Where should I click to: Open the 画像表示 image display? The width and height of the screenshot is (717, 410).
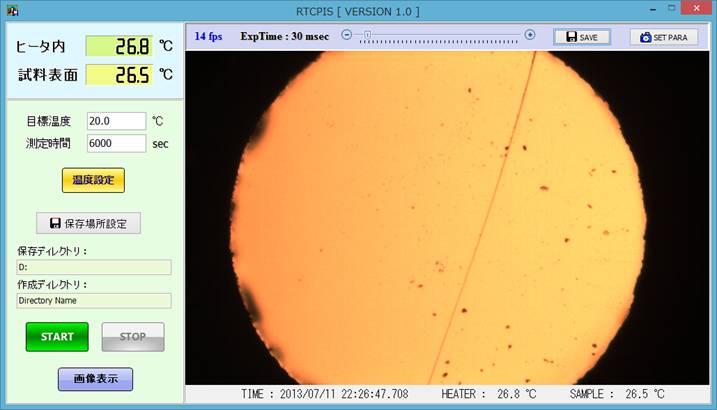95,379
